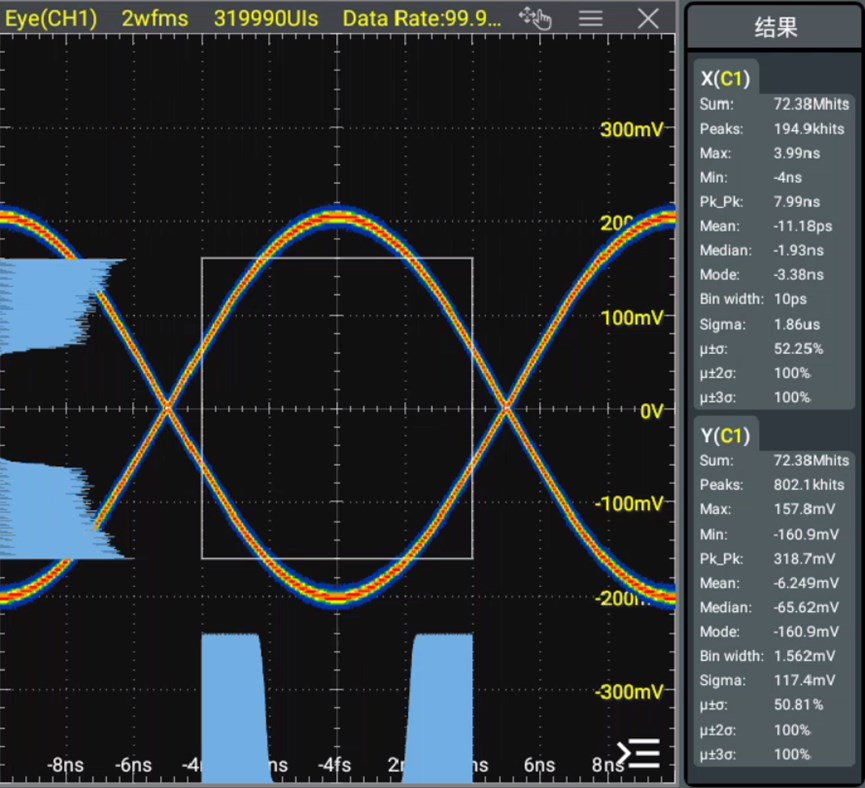The image size is (865, 788).
Task: Click the X Bin width value 10ps
Action: click(790, 299)
